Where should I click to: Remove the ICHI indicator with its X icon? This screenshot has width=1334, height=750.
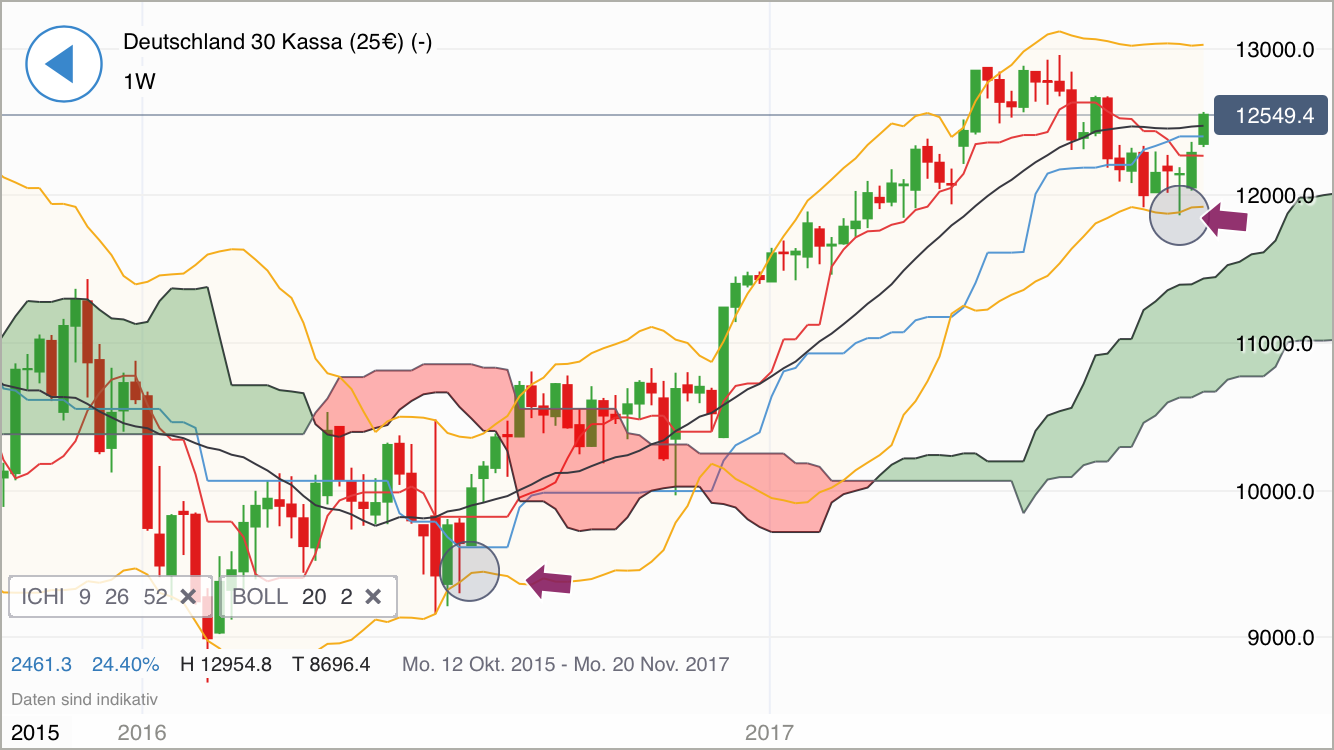(x=188, y=596)
